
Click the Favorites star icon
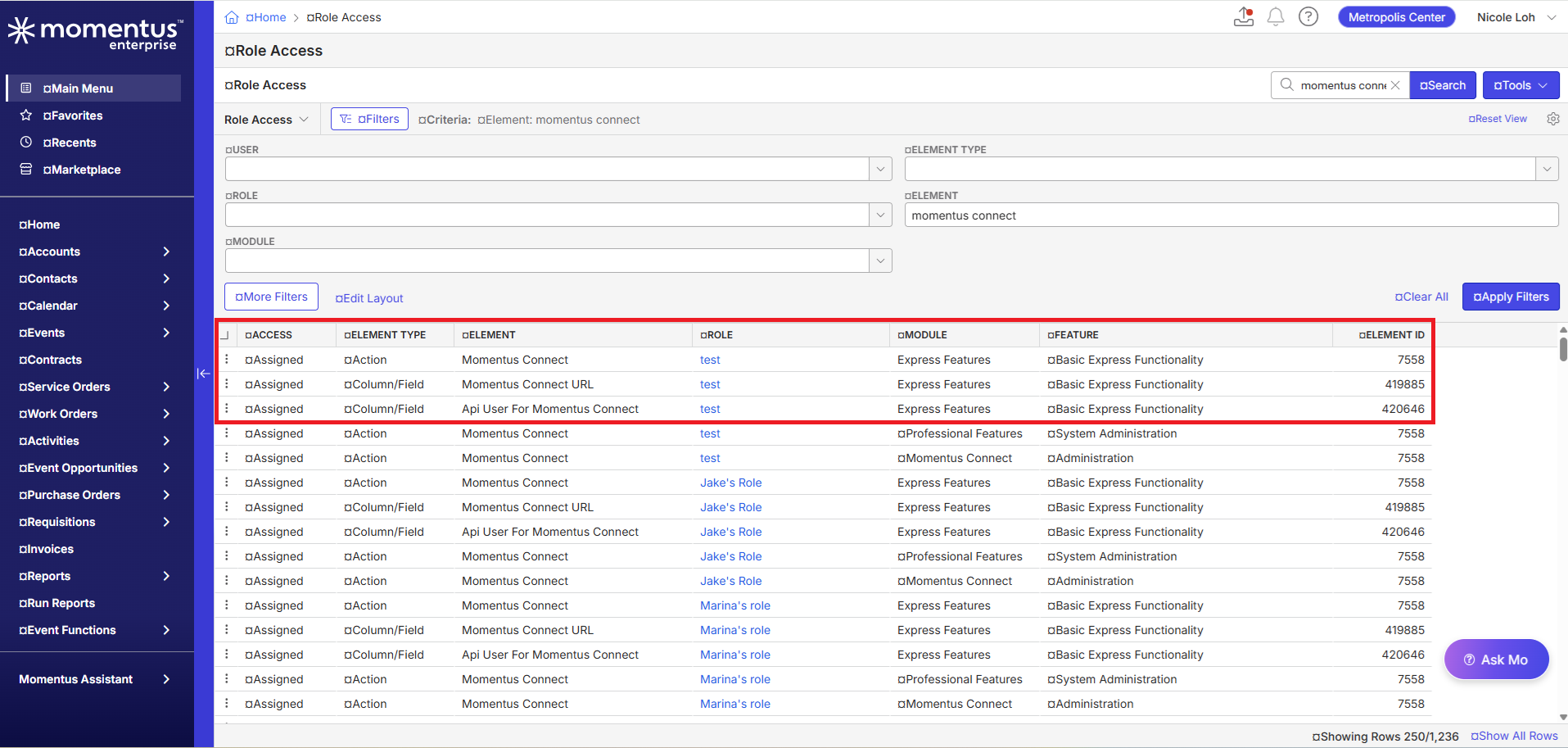point(26,116)
